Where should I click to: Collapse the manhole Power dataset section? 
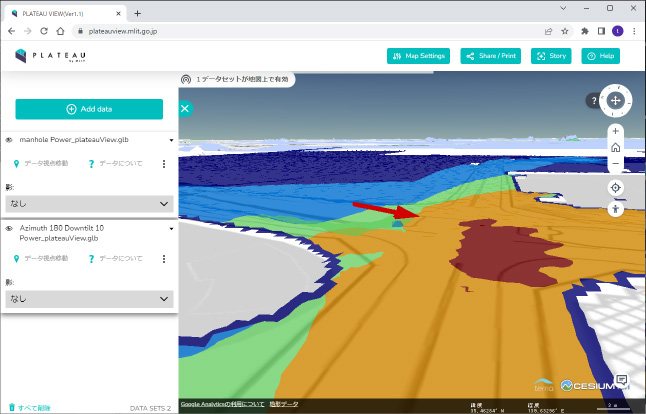pyautogui.click(x=171, y=141)
